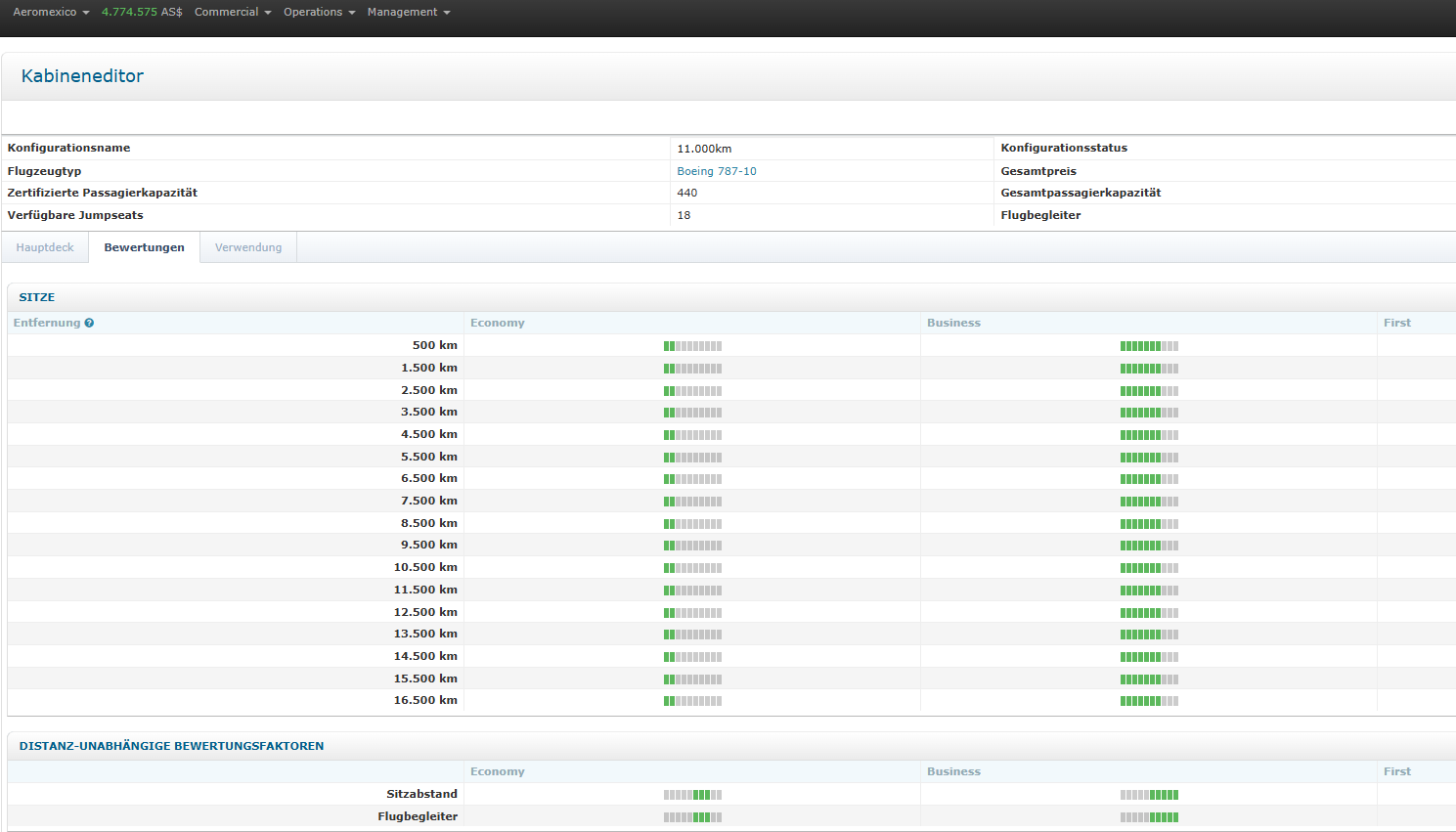Click the Business Sitzabstand rating bar

tap(1149, 795)
